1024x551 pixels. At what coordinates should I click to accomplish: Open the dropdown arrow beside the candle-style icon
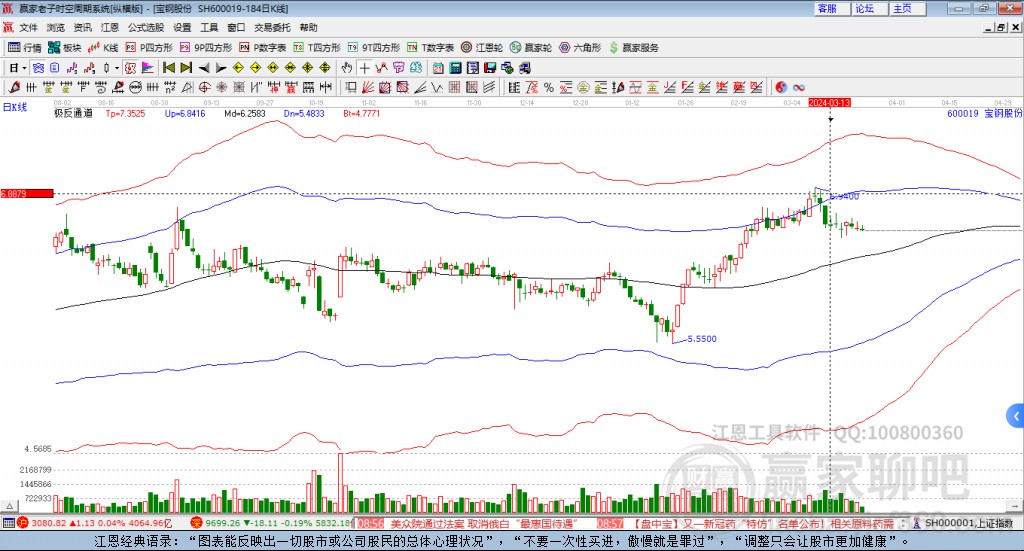click(118, 68)
